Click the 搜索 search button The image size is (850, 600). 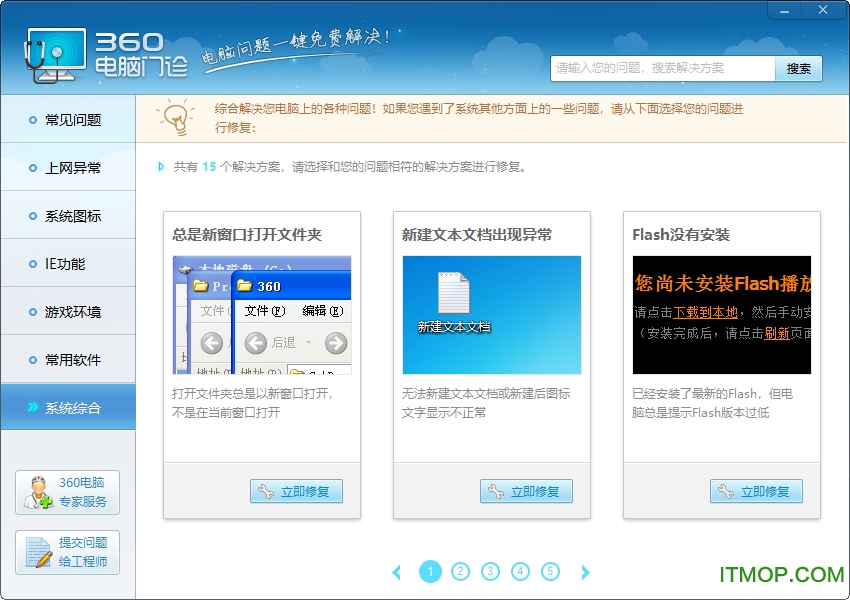point(797,69)
